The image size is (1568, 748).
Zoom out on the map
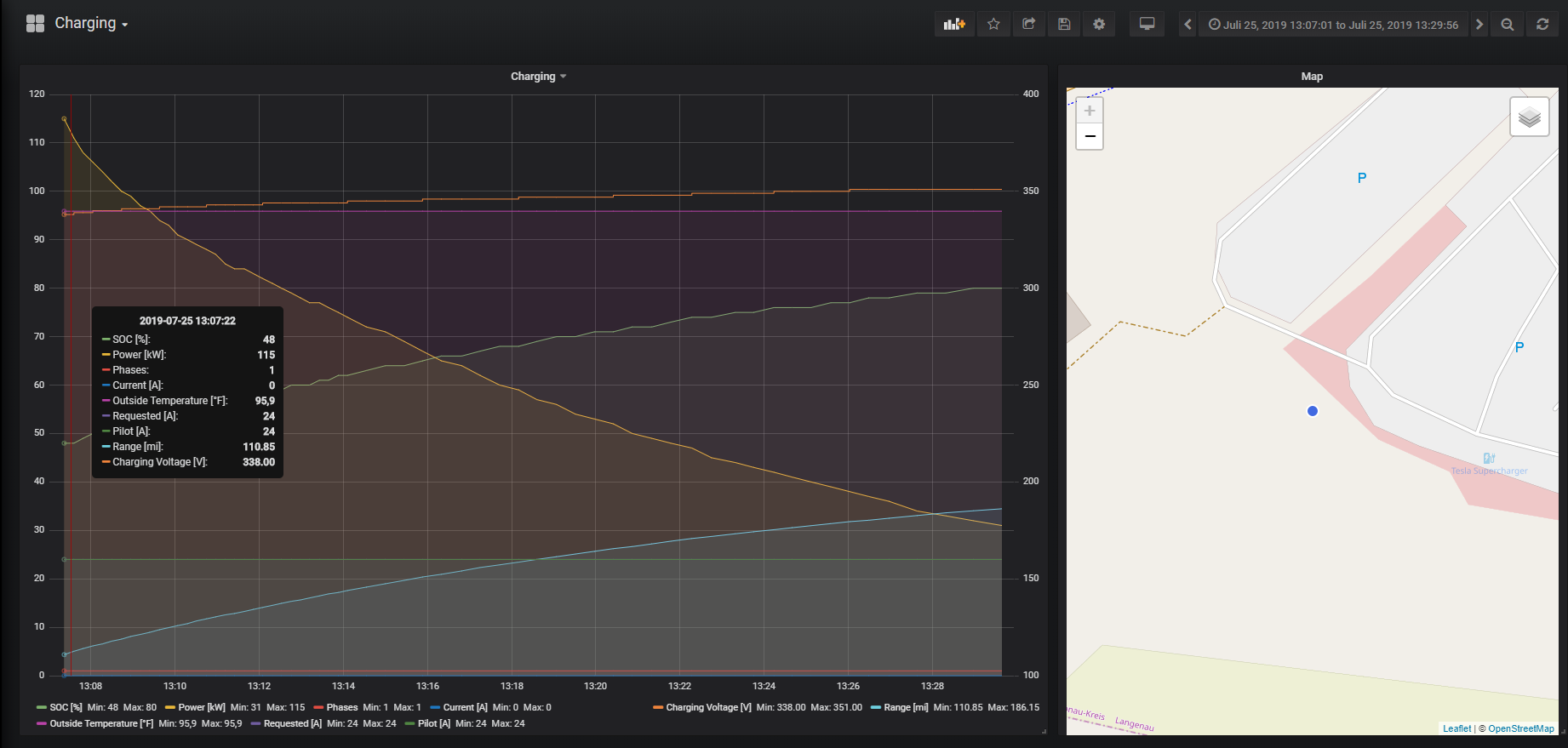click(x=1090, y=136)
